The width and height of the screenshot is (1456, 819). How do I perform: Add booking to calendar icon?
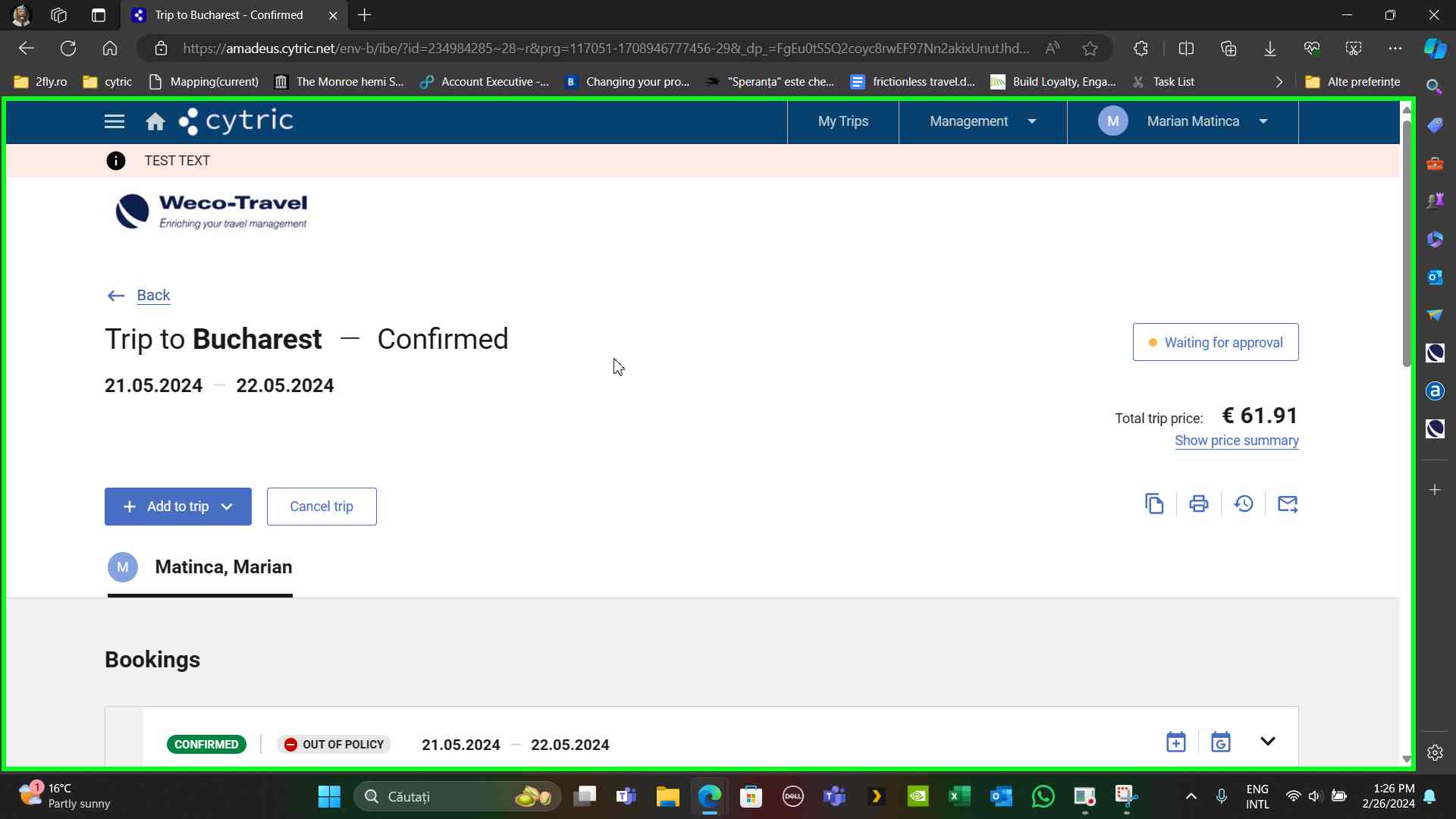(1176, 742)
